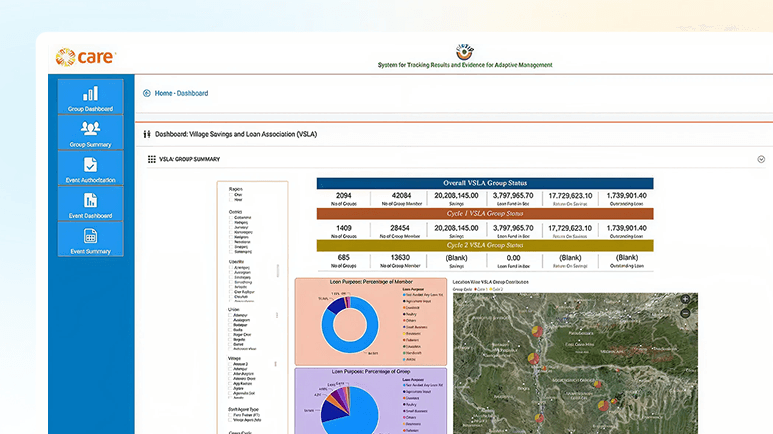Open the Event Dashboard chart icon
The image size is (773, 434).
pyautogui.click(x=90, y=200)
